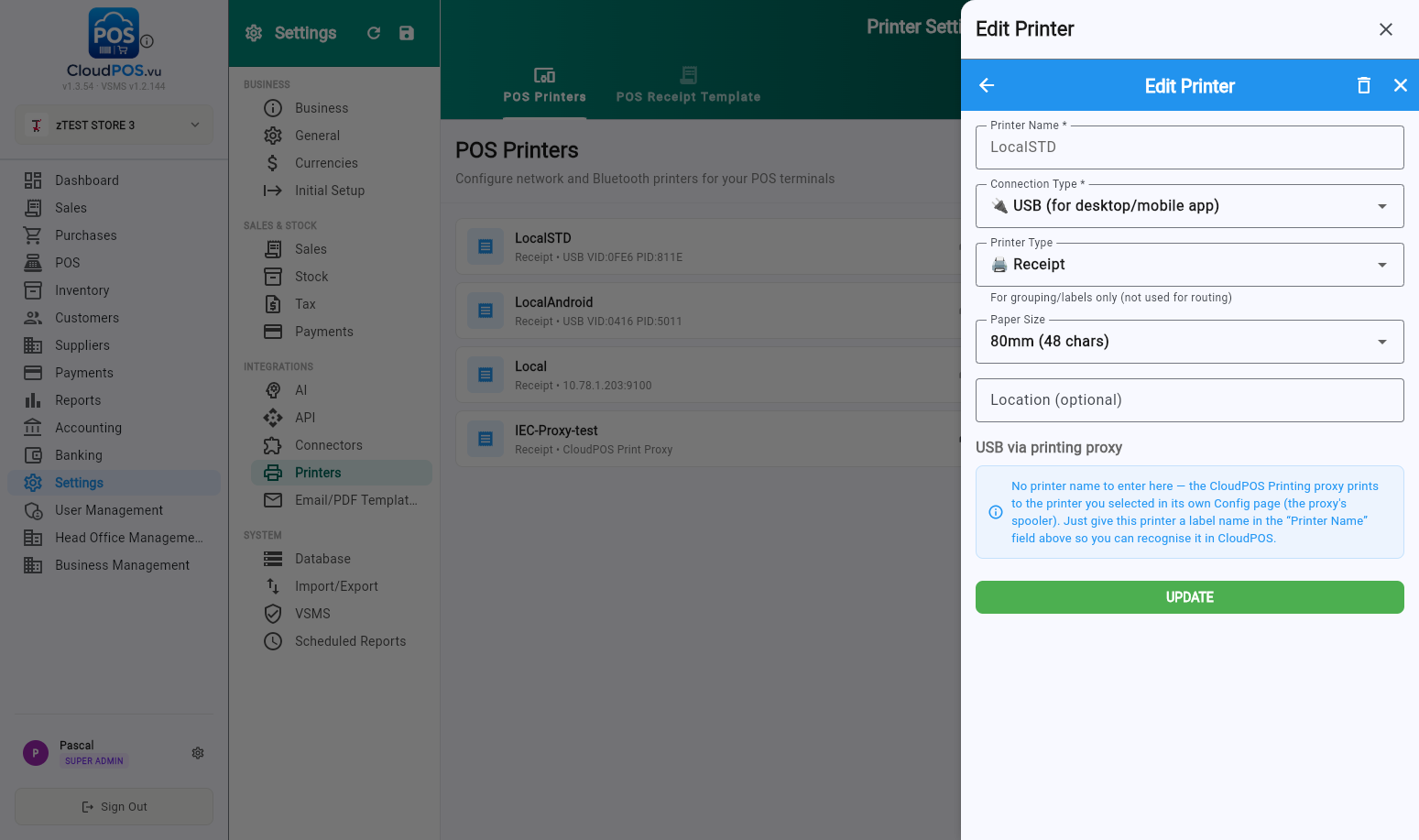Viewport: 1419px width, 840px height.
Task: Open Customers from the main sidebar
Action: point(114,318)
